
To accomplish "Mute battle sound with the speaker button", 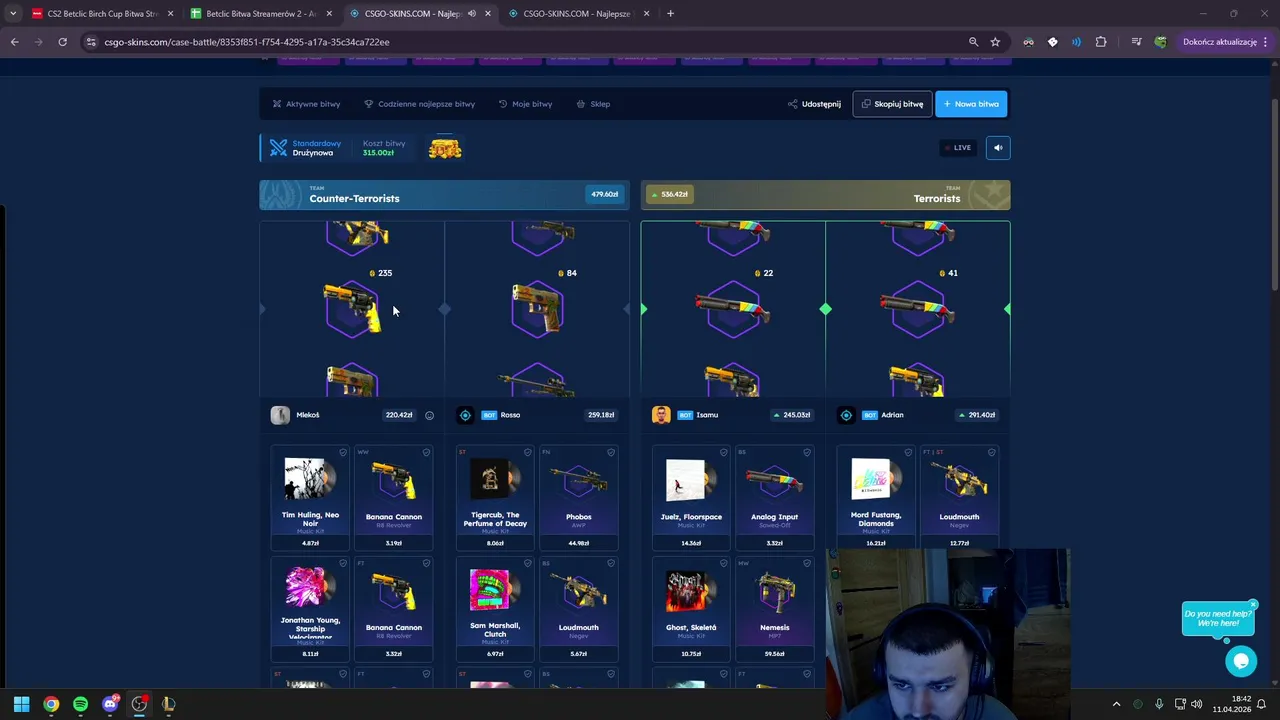I will 998,148.
